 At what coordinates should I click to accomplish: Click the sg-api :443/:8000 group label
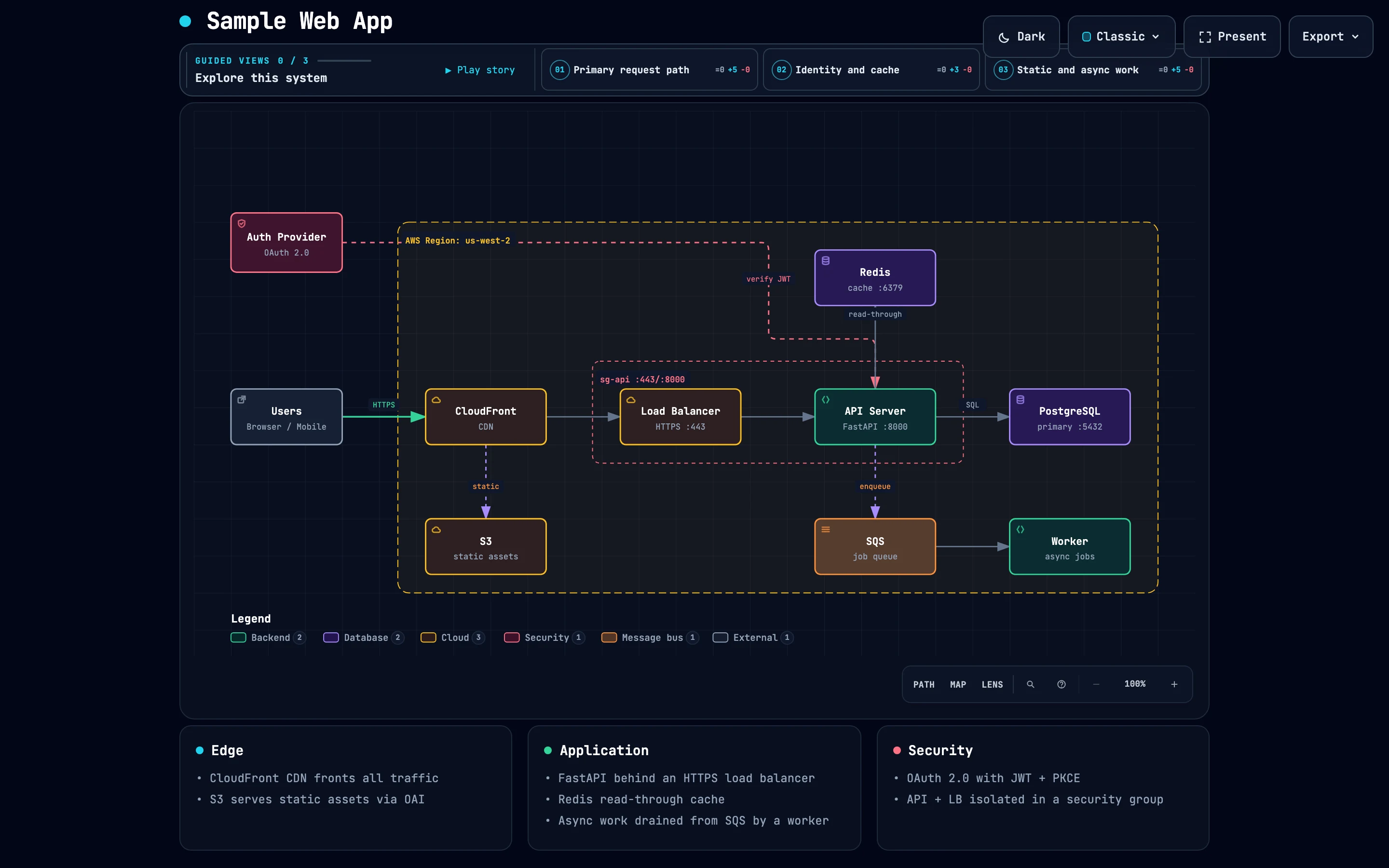coord(642,380)
